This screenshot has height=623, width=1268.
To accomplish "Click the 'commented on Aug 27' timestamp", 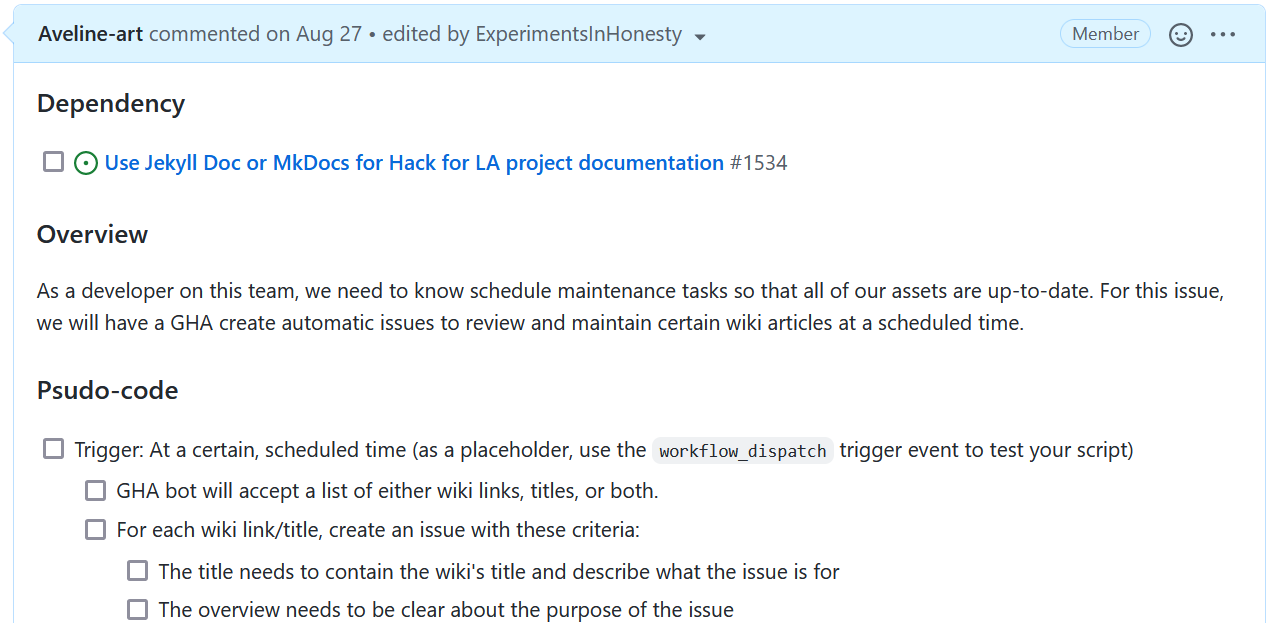I will (x=255, y=34).
